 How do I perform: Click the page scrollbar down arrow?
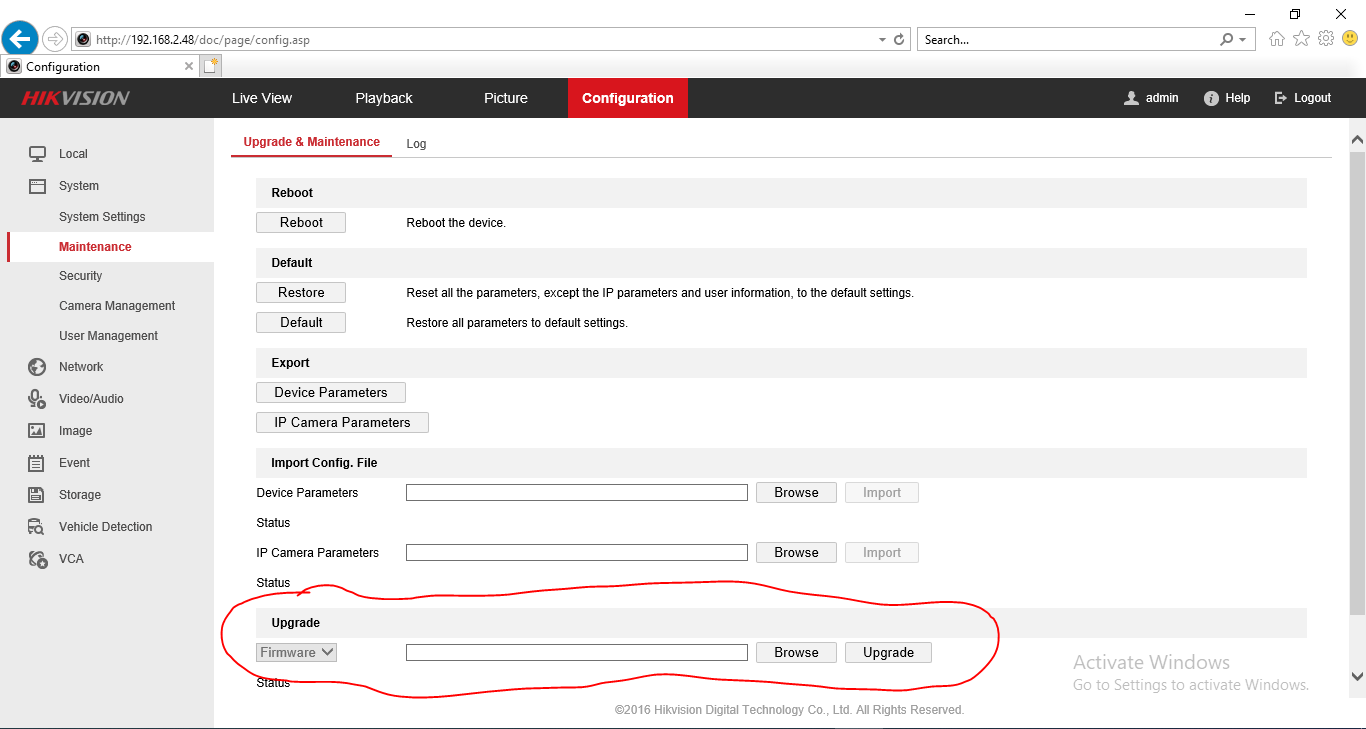[x=1357, y=676]
